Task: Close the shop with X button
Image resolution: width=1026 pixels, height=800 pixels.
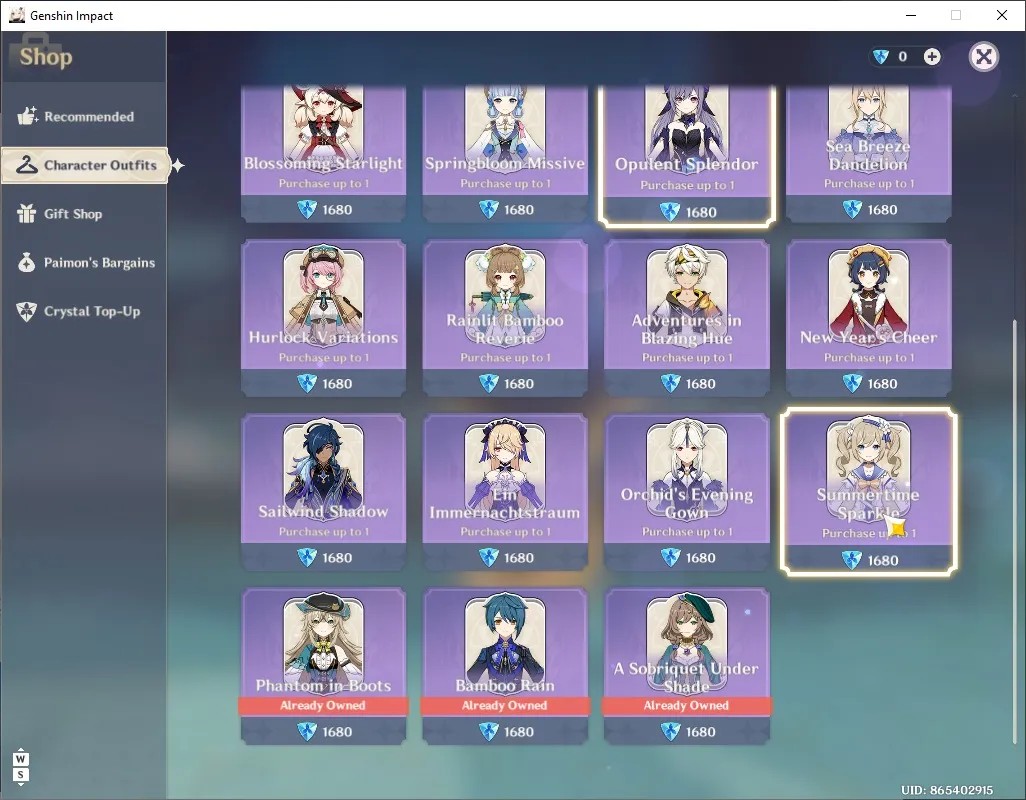Action: (x=983, y=57)
